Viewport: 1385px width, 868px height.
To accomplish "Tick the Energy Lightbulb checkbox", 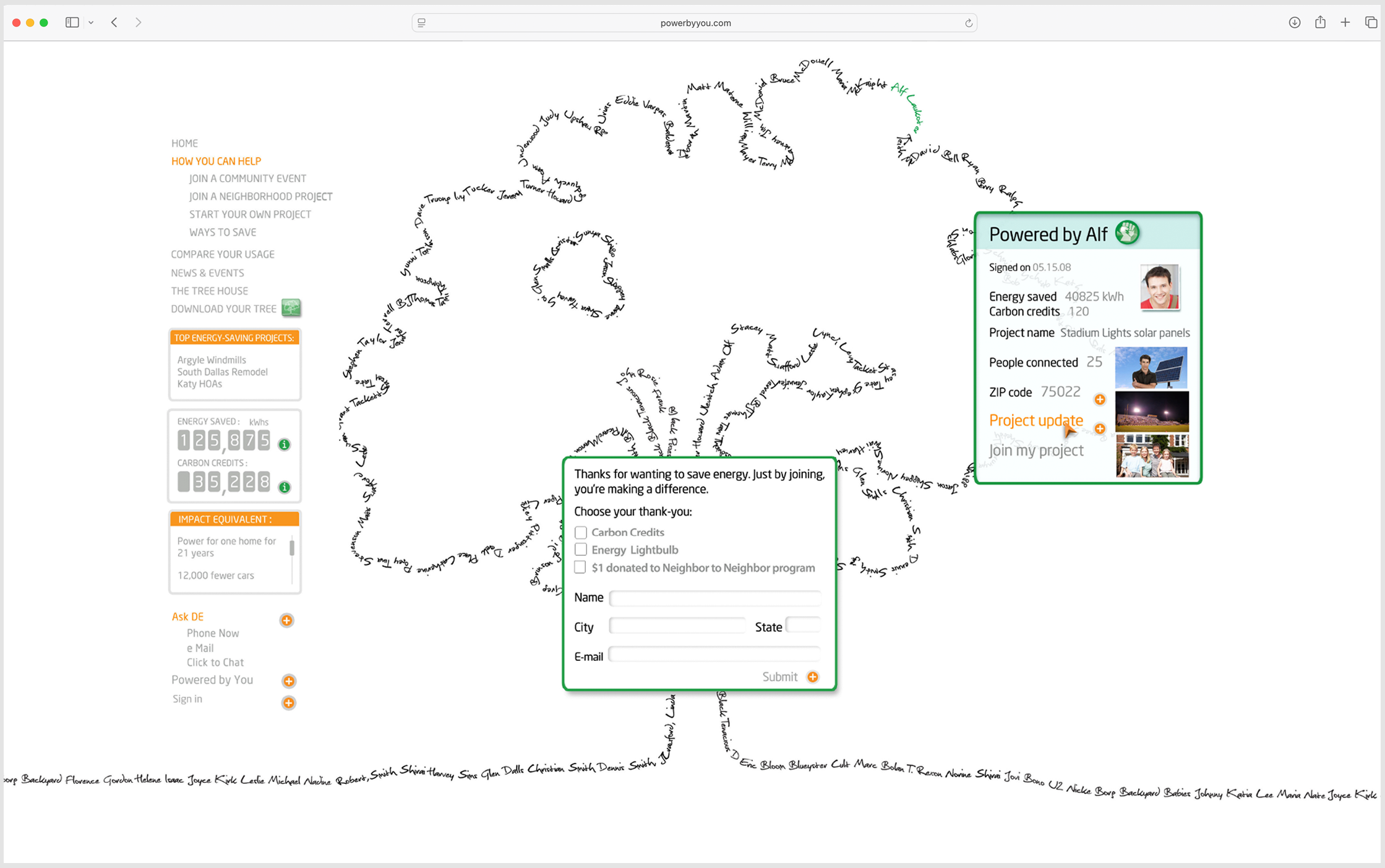I will (580, 550).
